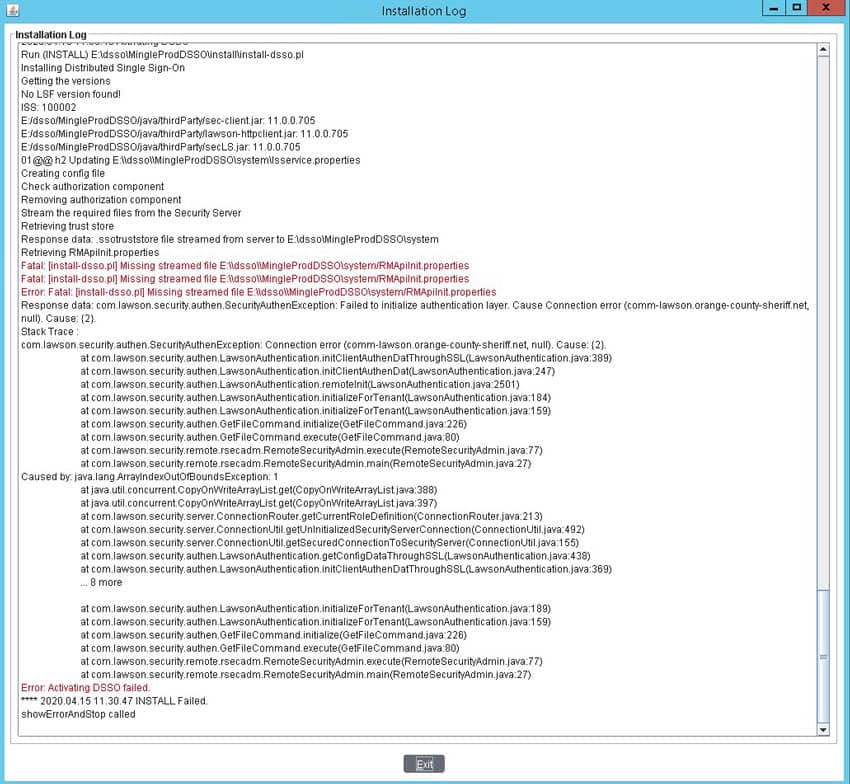
Task: Click the vertical scrollbar thumb
Action: [x=823, y=657]
